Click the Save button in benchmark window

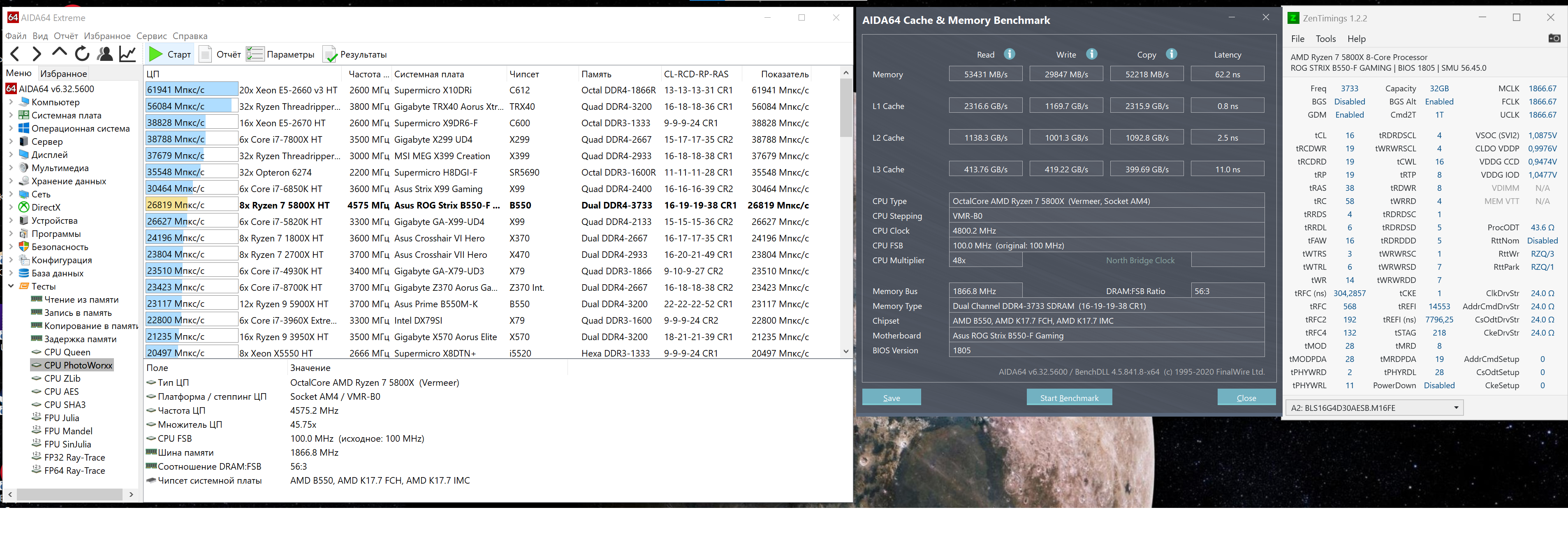[x=891, y=397]
